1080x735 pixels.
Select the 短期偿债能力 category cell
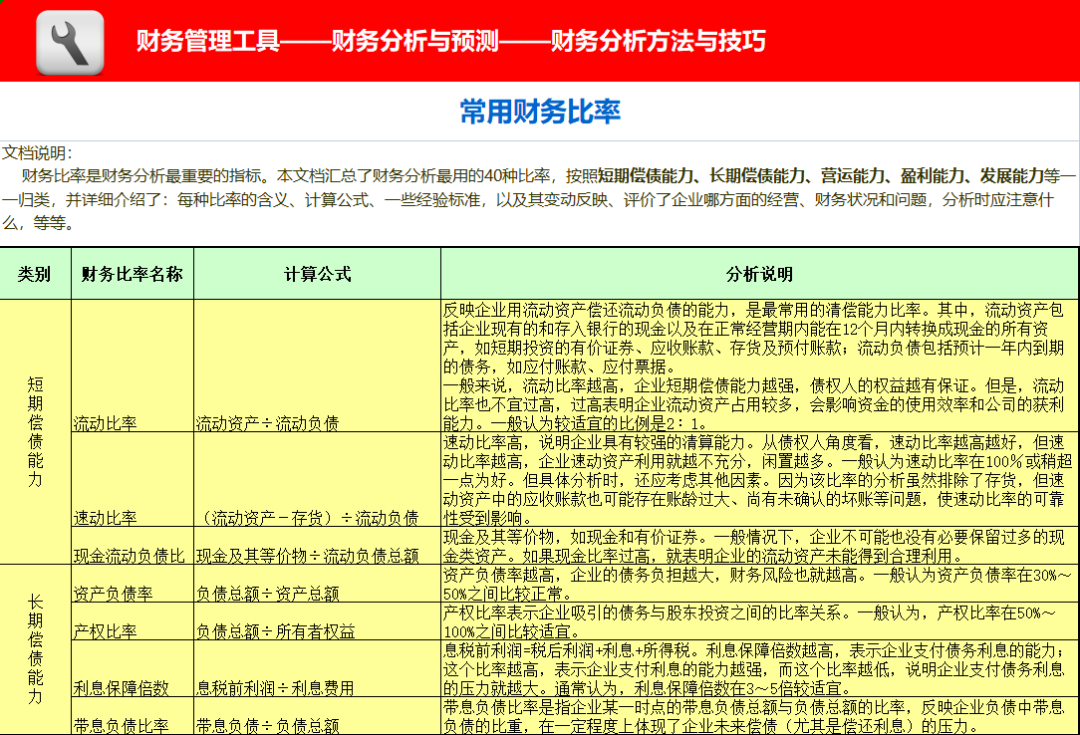pos(36,430)
